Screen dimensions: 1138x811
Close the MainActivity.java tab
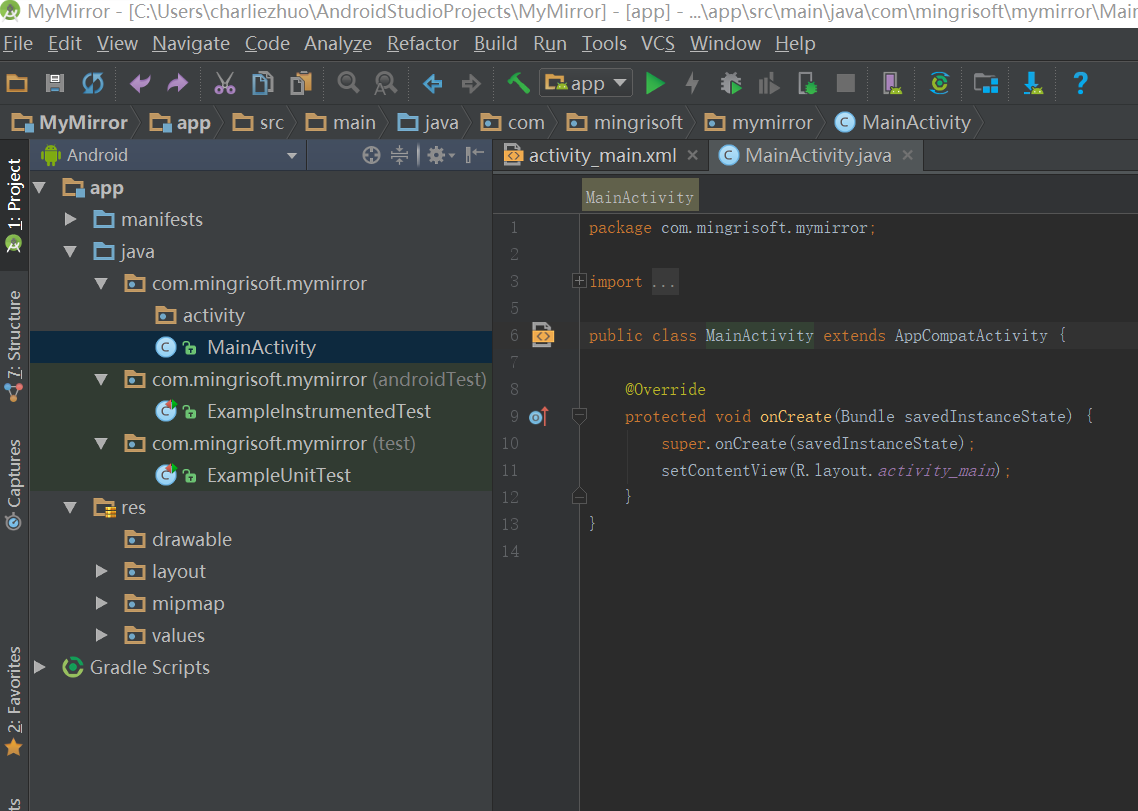(907, 155)
